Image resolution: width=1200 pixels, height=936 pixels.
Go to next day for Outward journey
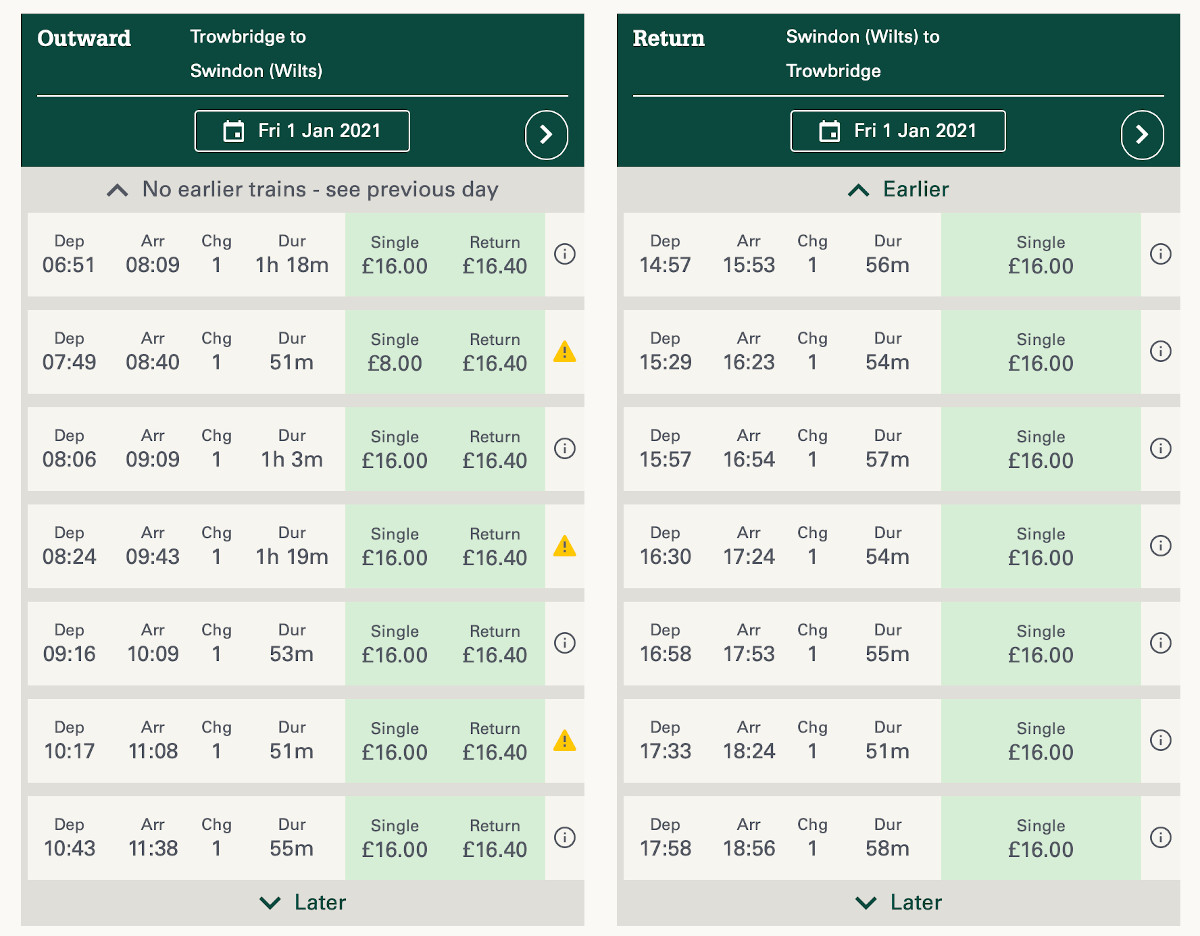click(x=546, y=135)
